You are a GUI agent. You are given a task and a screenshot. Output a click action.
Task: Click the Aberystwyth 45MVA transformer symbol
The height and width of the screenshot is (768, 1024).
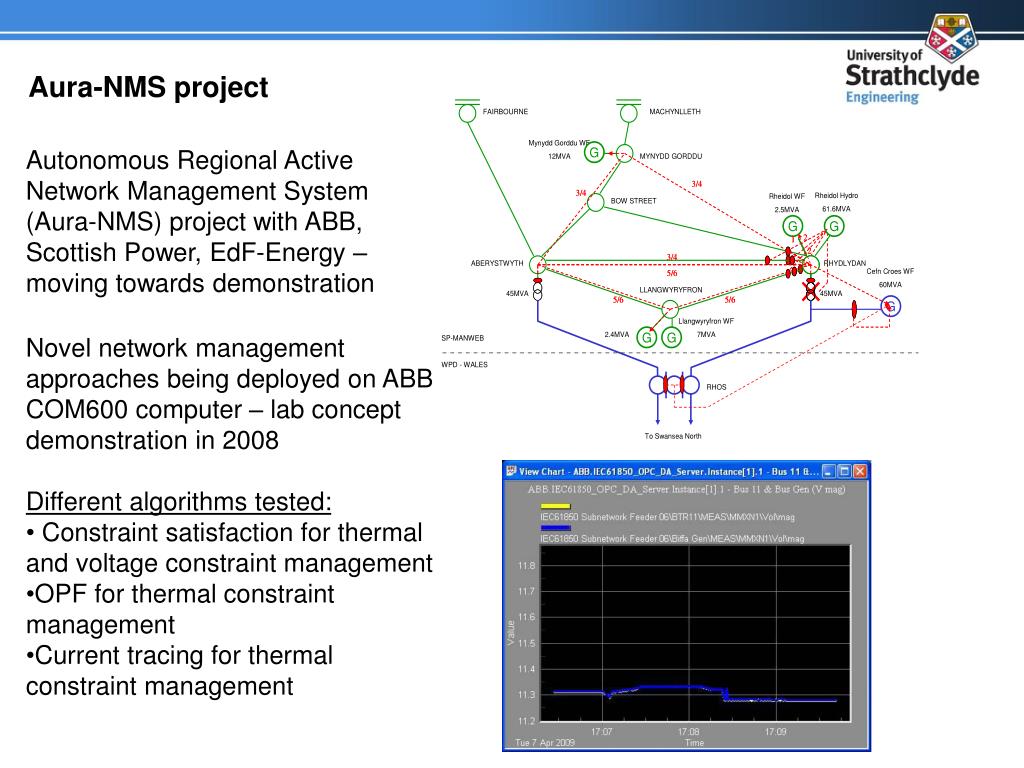[x=538, y=292]
